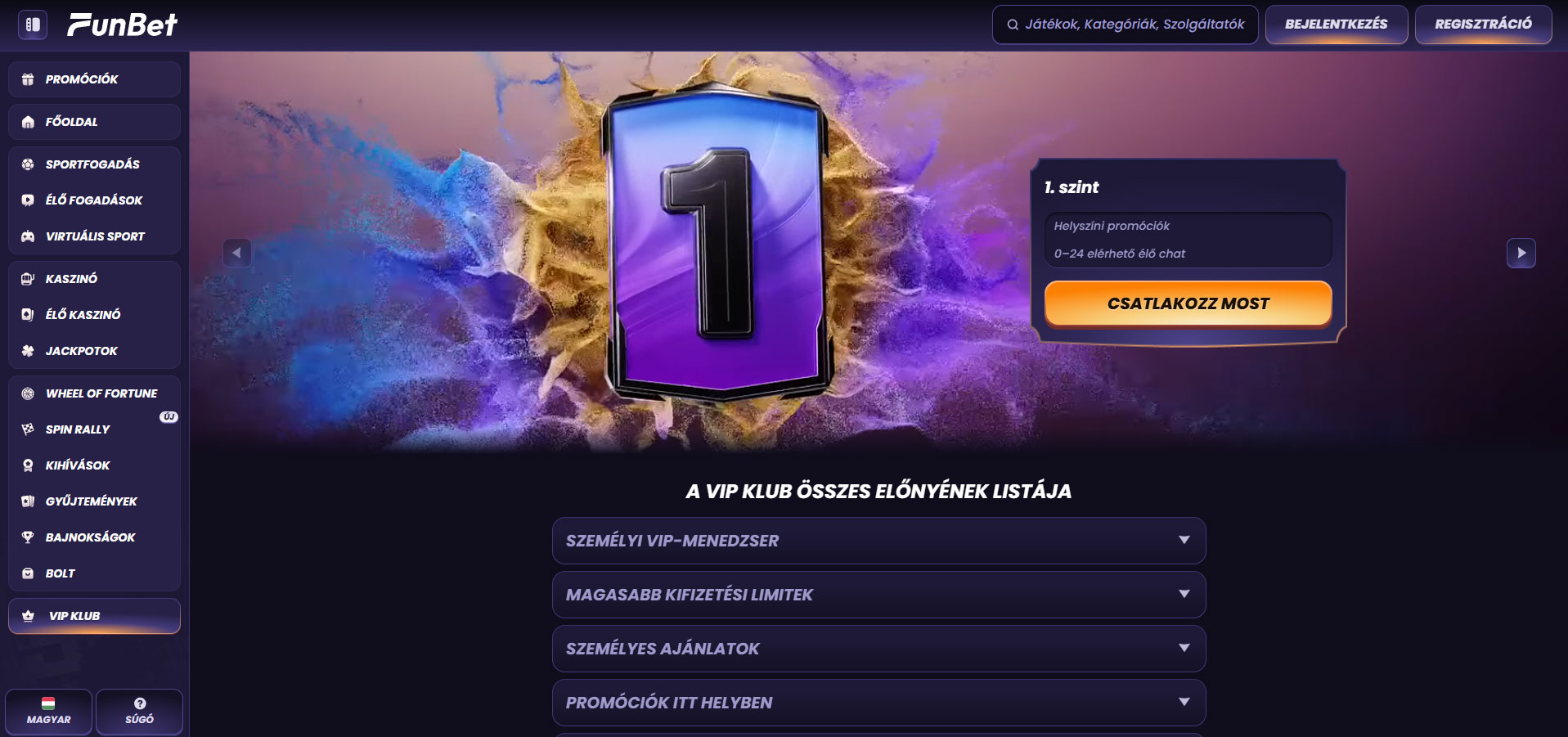The image size is (1568, 737).
Task: Open the Wheel of Fortune wheel icon
Action: pos(28,393)
